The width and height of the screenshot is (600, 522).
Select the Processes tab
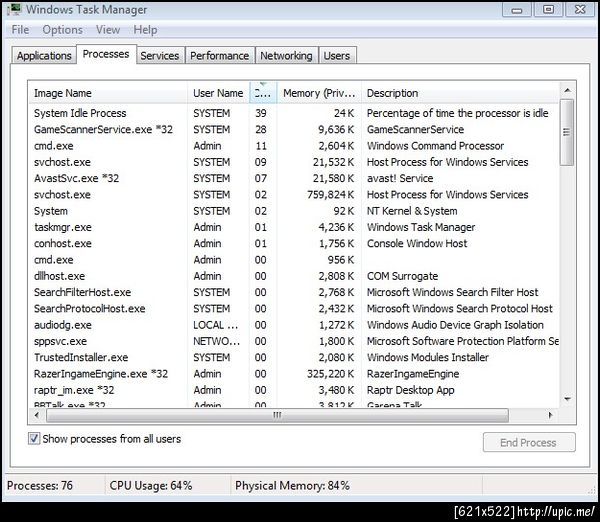[x=106, y=54]
